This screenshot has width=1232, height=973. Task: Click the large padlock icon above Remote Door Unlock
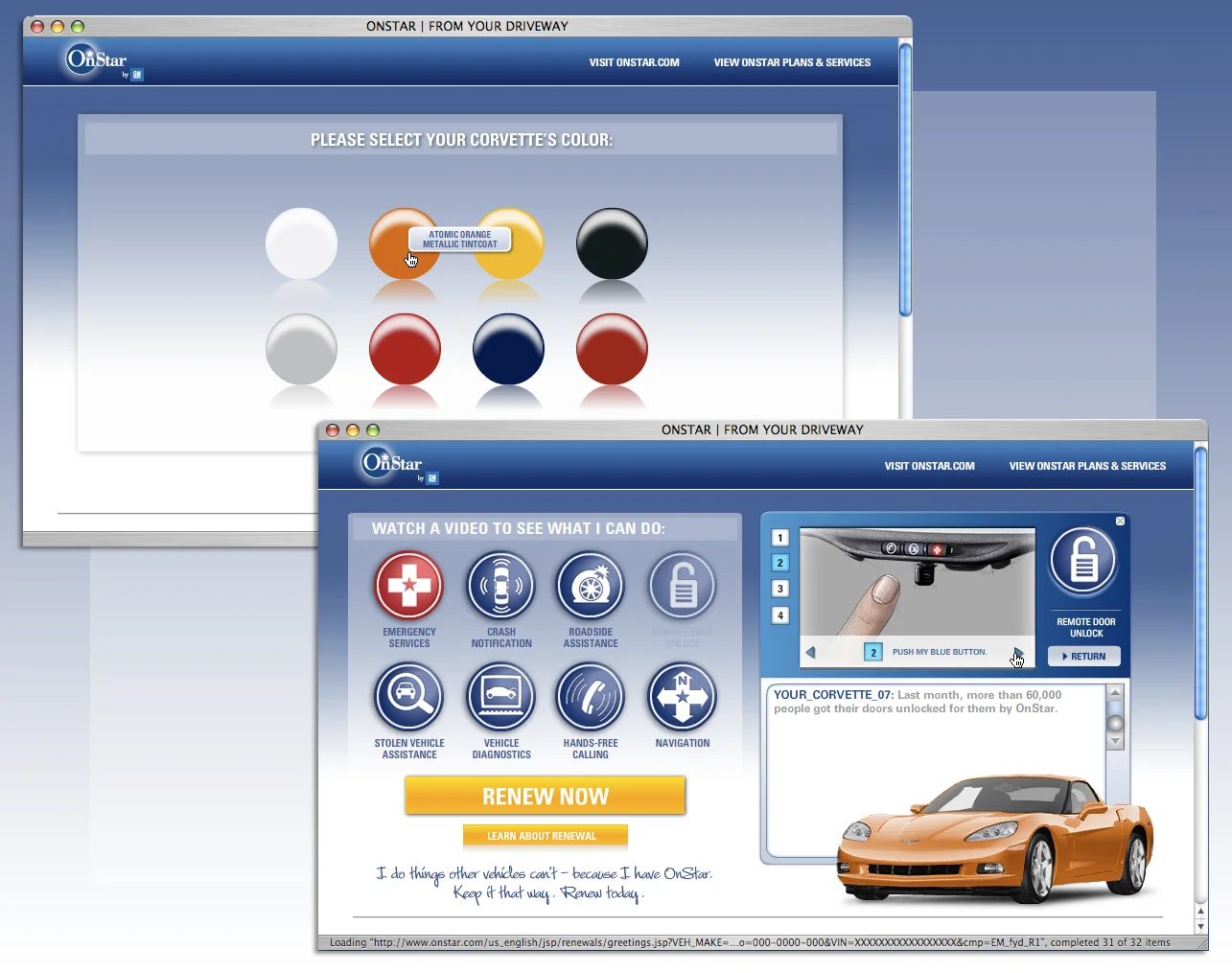pyautogui.click(x=1084, y=561)
